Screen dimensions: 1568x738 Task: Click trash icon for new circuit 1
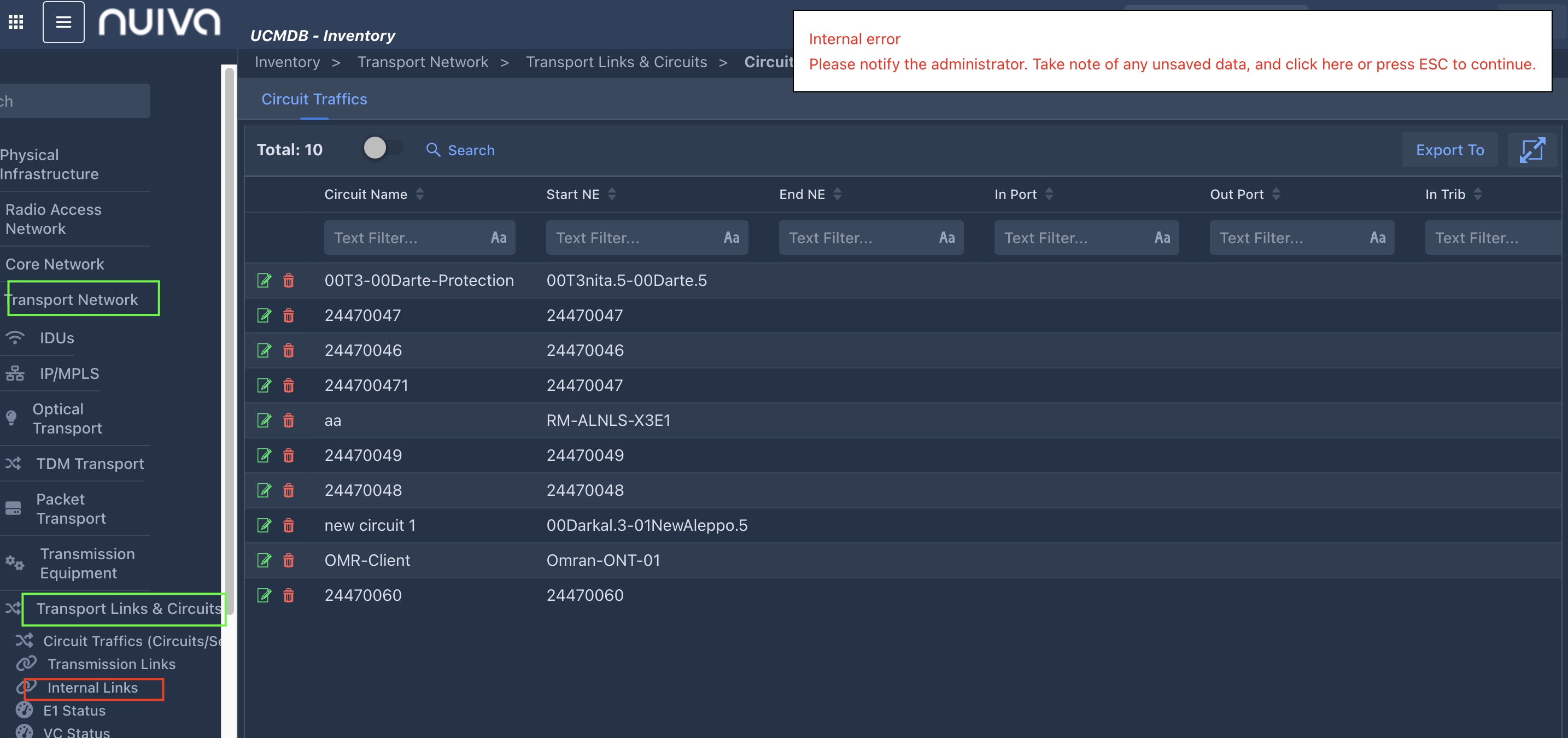[x=289, y=525]
